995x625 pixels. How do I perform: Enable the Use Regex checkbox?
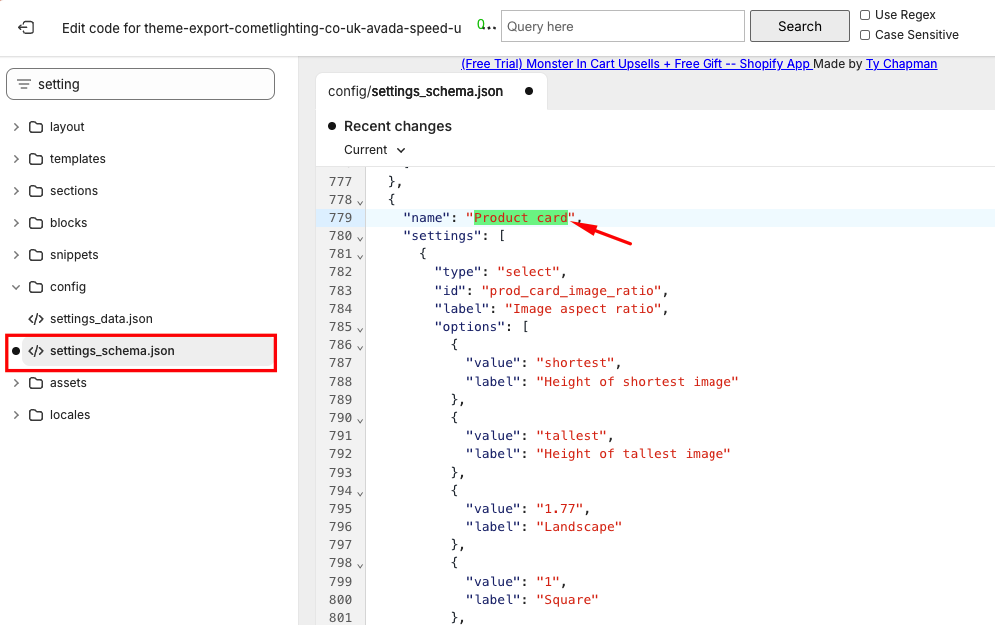(x=865, y=15)
